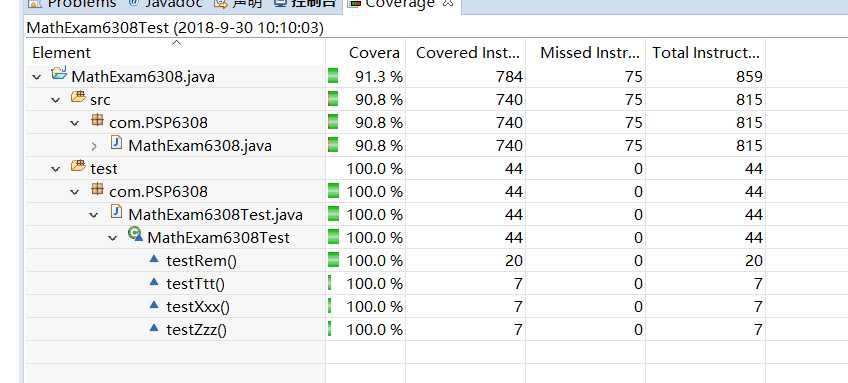The width and height of the screenshot is (848, 383).
Task: Select the testZzz() method label
Action: [196, 330]
